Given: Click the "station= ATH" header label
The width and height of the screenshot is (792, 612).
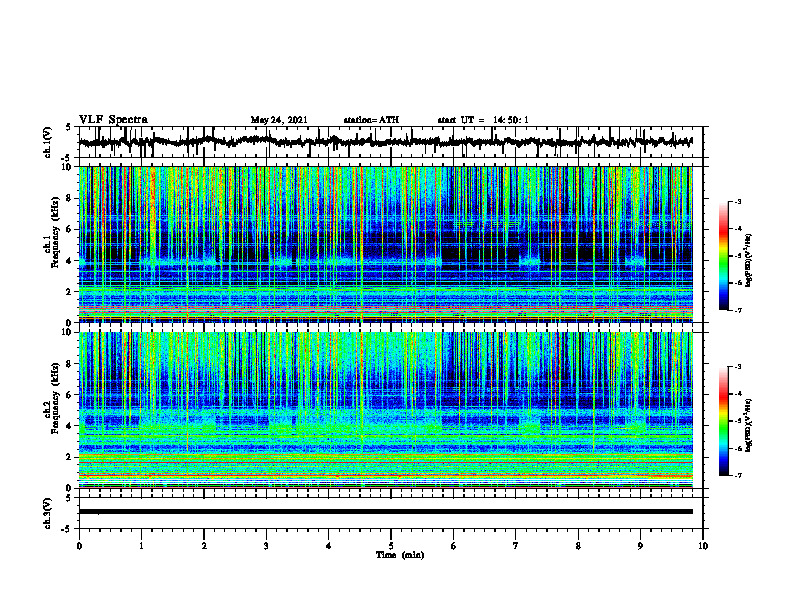Looking at the screenshot, I should pyautogui.click(x=371, y=120).
